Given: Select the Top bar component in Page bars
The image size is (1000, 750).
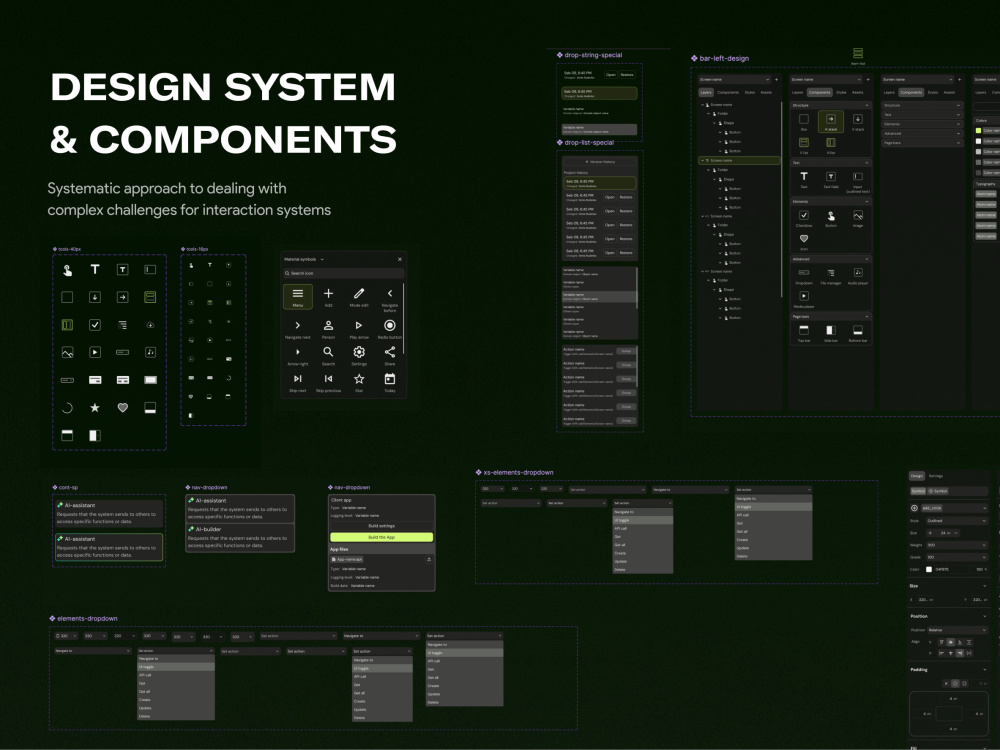Looking at the screenshot, I should coord(804,333).
